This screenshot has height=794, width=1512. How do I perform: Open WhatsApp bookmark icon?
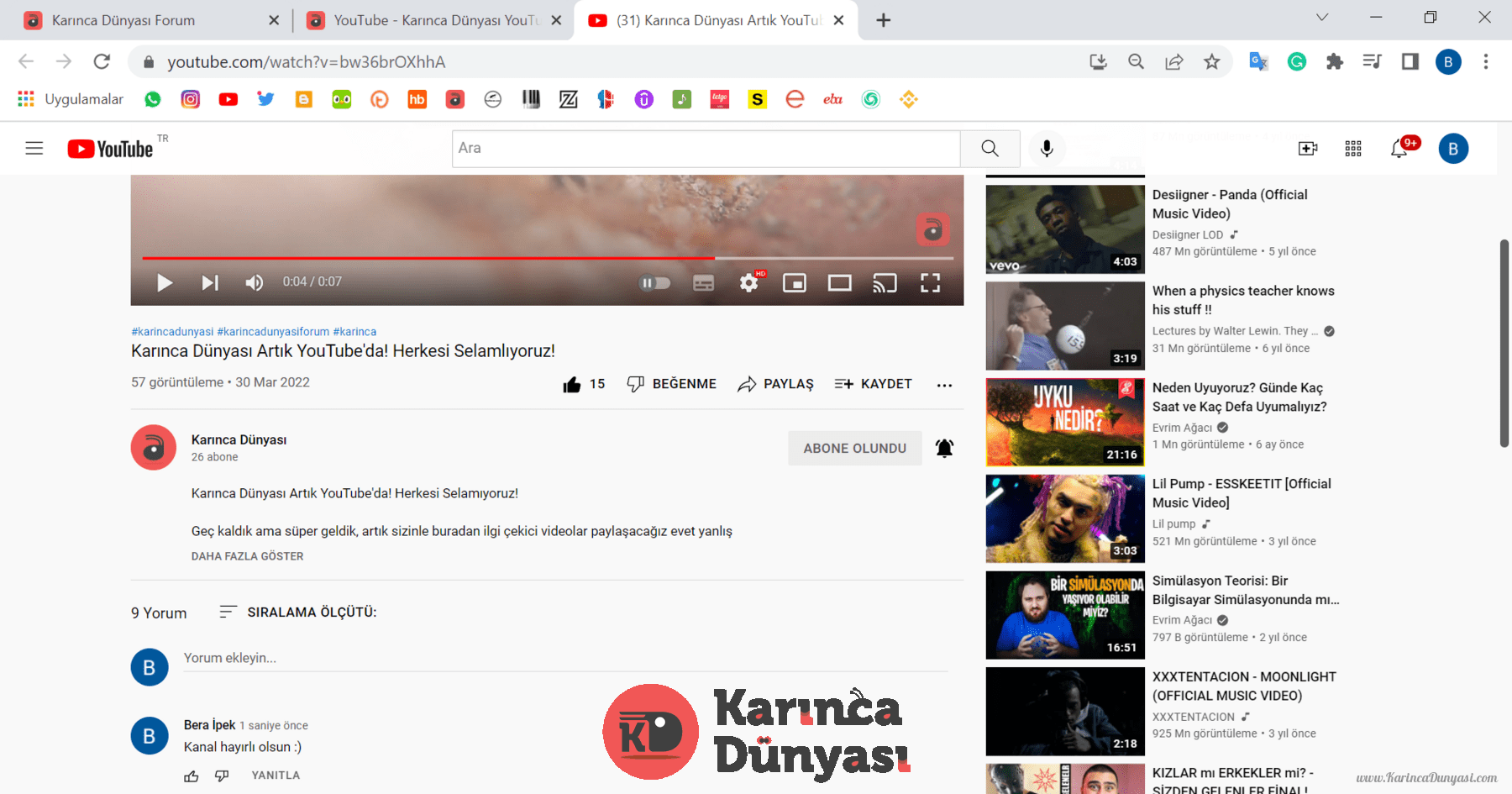click(x=153, y=99)
